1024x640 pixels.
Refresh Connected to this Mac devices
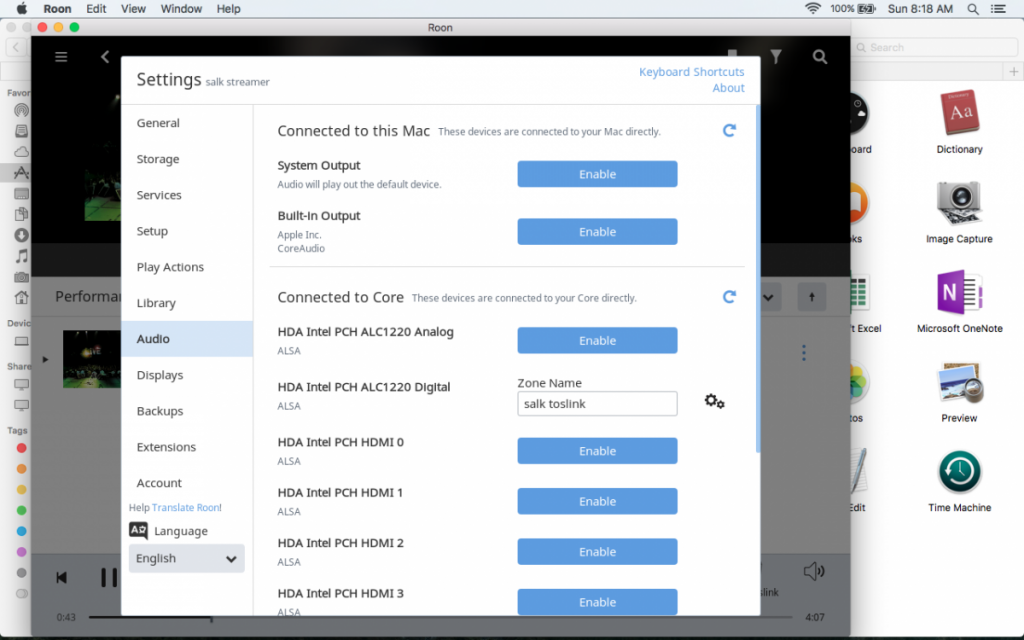(x=729, y=131)
